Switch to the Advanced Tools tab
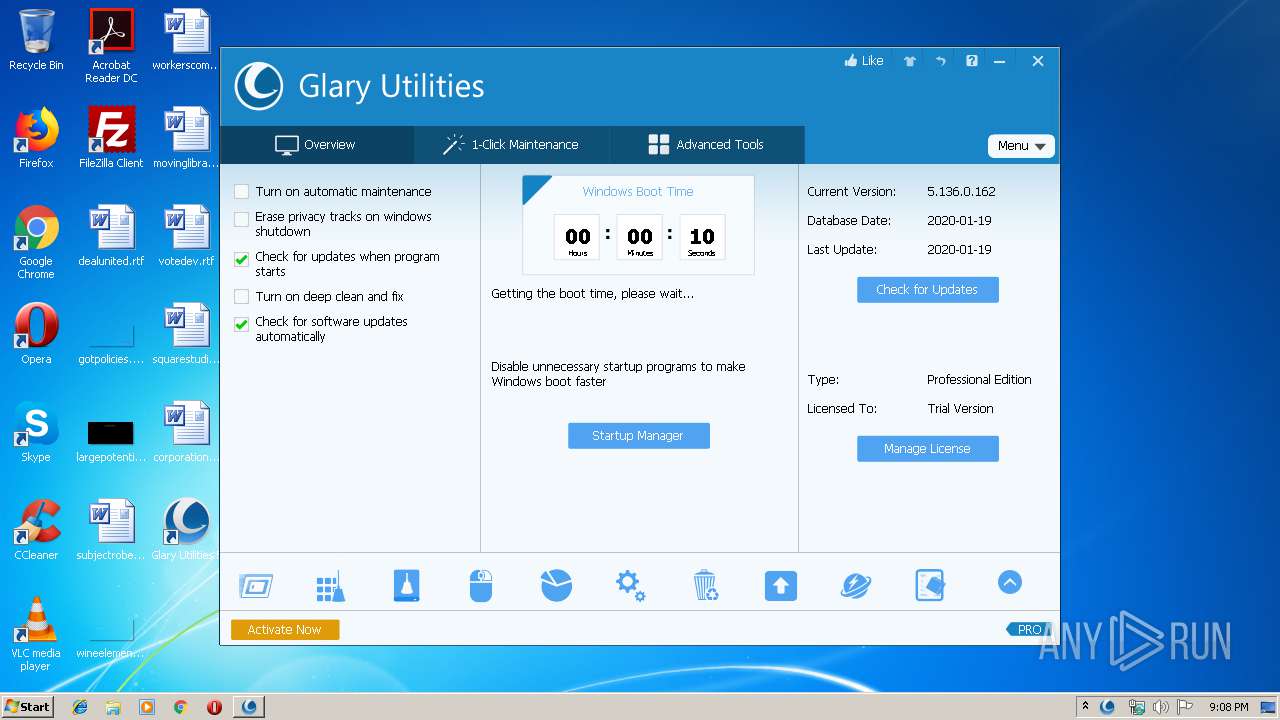The width and height of the screenshot is (1280, 720). point(706,145)
